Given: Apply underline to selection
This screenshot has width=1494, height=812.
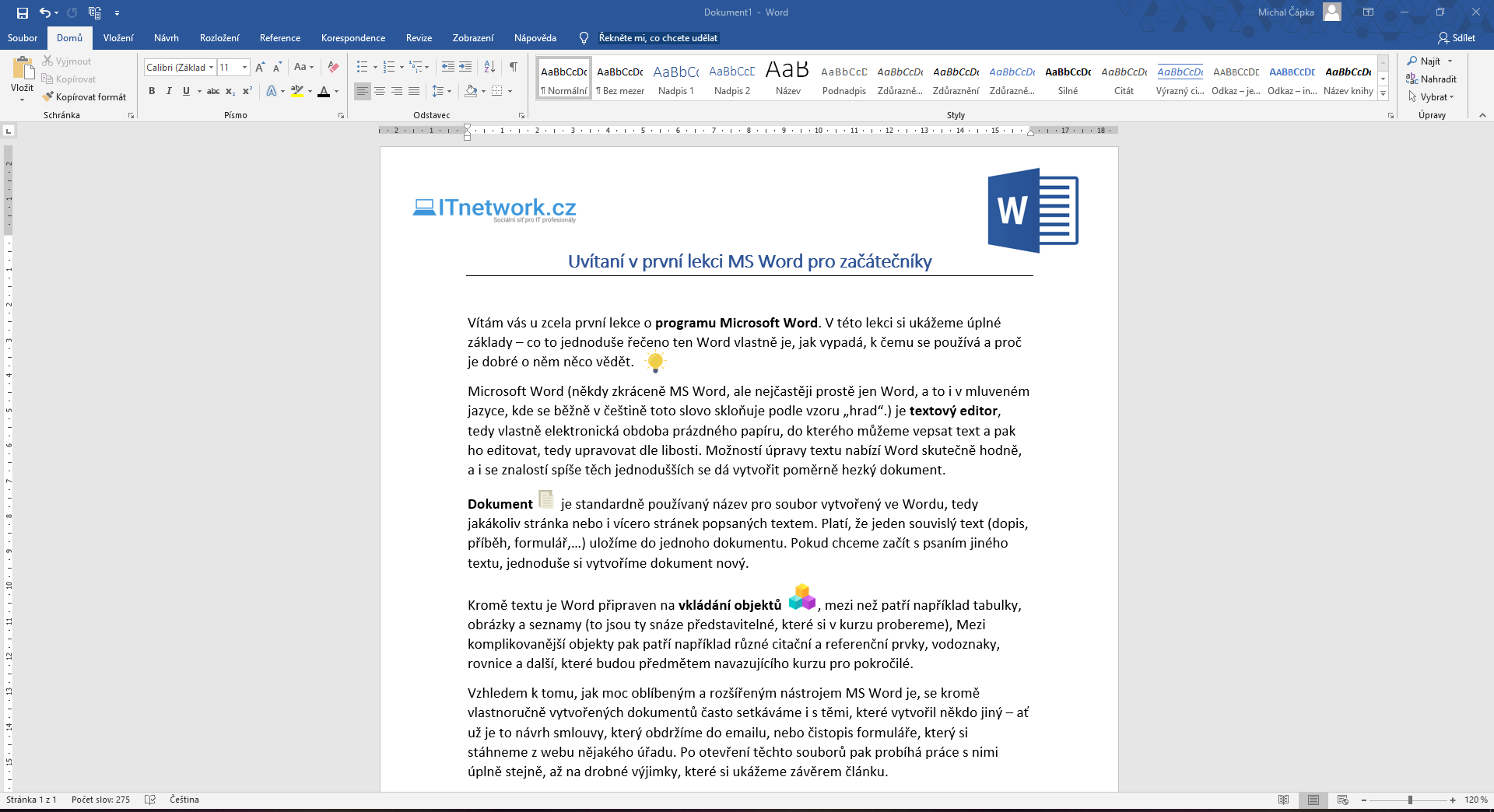Looking at the screenshot, I should (x=186, y=91).
